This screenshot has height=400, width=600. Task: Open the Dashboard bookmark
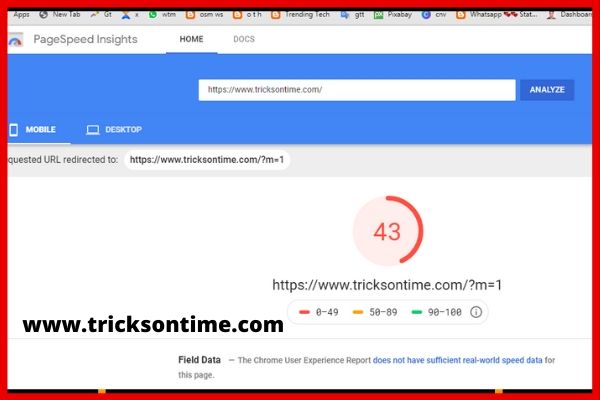(x=569, y=15)
